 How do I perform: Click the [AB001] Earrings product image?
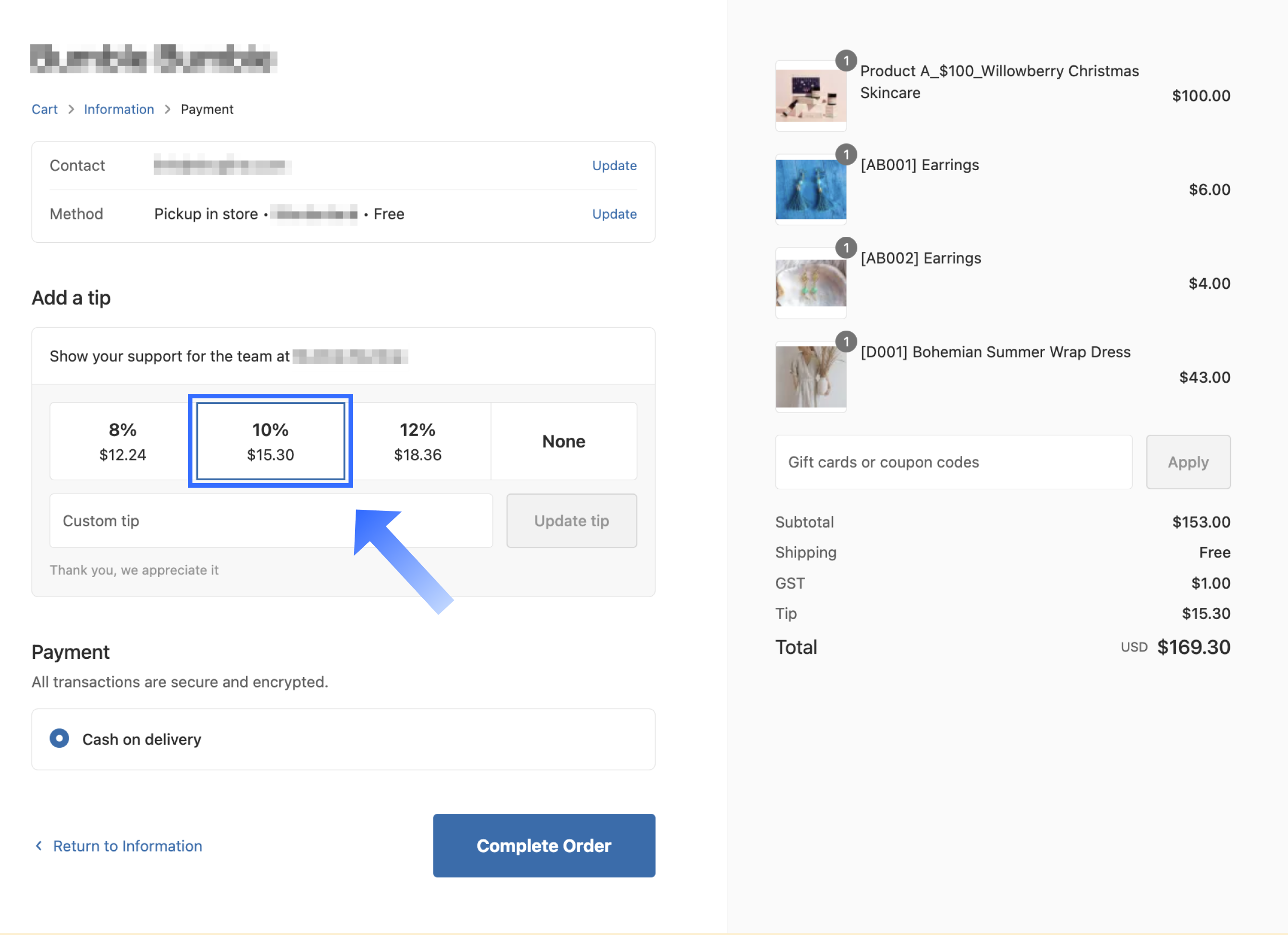tap(810, 190)
